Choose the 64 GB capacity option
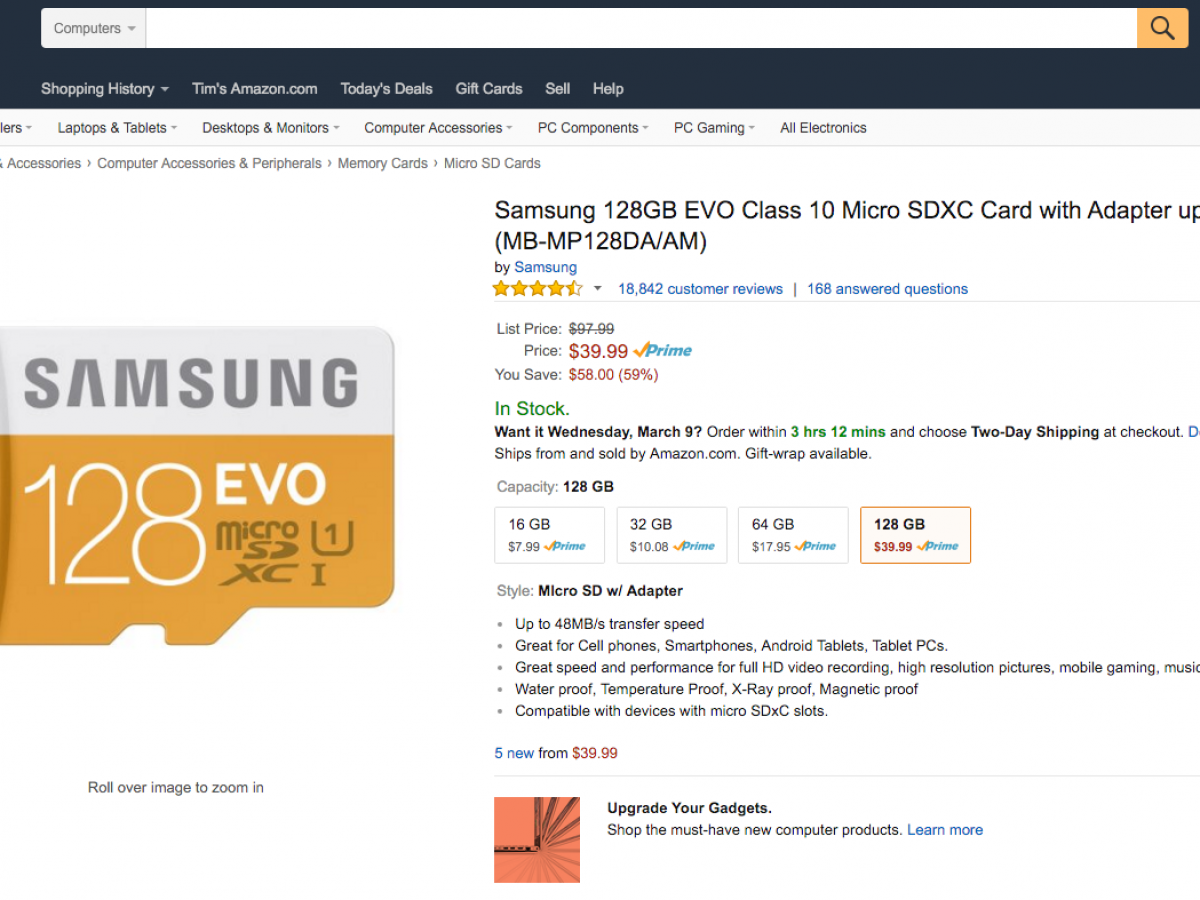 pos(793,535)
